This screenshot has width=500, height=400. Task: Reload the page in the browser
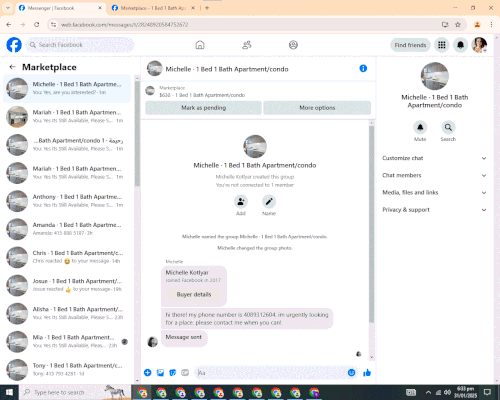(x=37, y=24)
